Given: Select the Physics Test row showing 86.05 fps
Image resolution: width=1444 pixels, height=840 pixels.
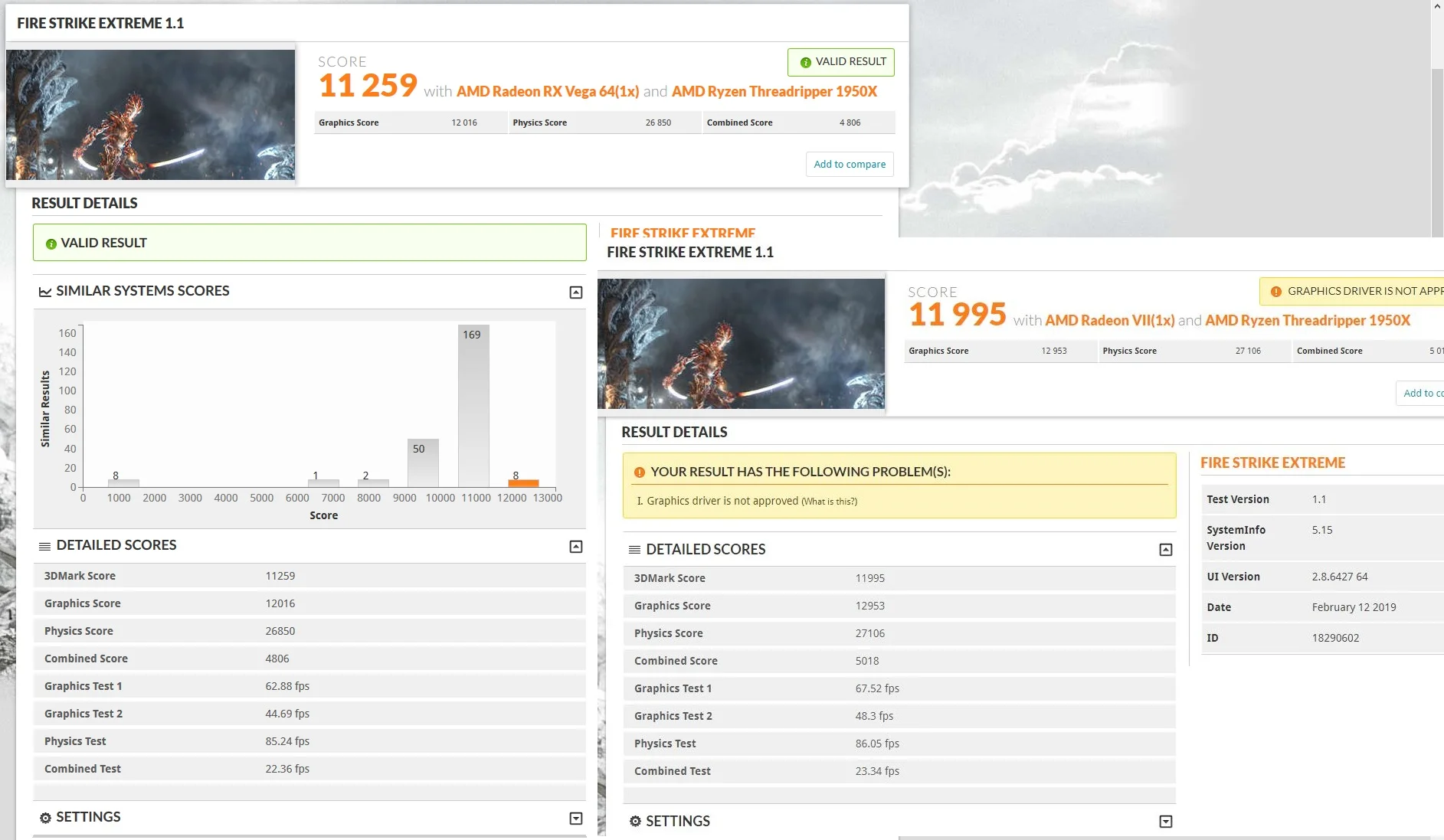Looking at the screenshot, I should coord(899,744).
